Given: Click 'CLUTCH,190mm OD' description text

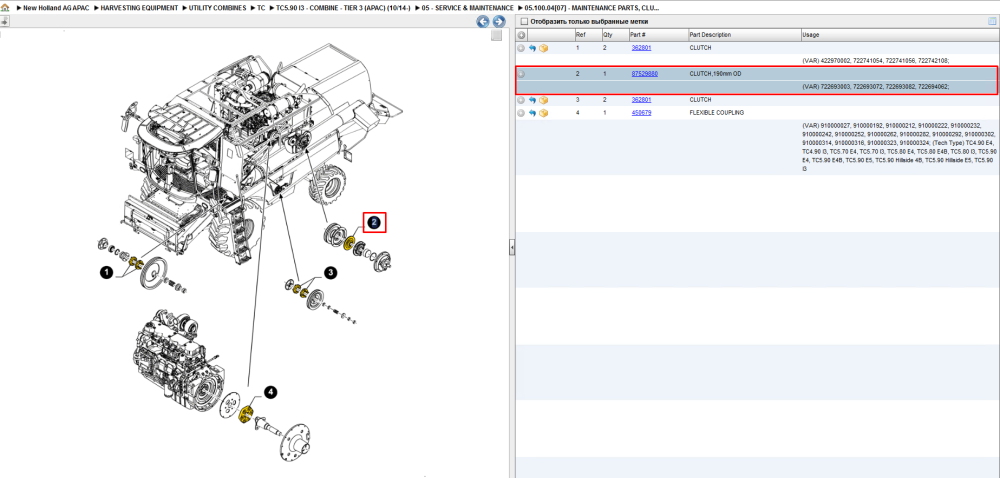Looking at the screenshot, I should 716,74.
